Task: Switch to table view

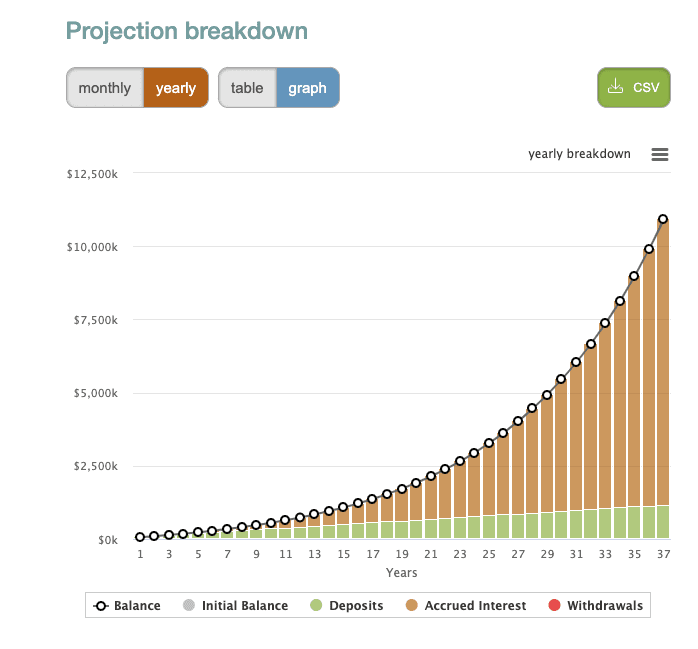Action: pos(247,88)
